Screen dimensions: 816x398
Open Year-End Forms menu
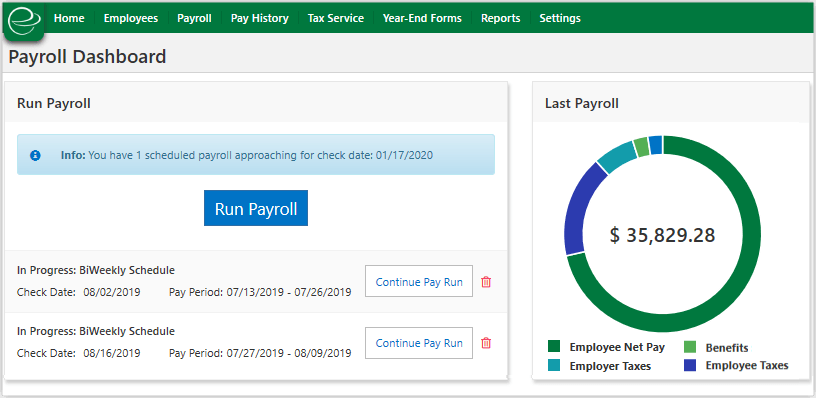tap(422, 18)
